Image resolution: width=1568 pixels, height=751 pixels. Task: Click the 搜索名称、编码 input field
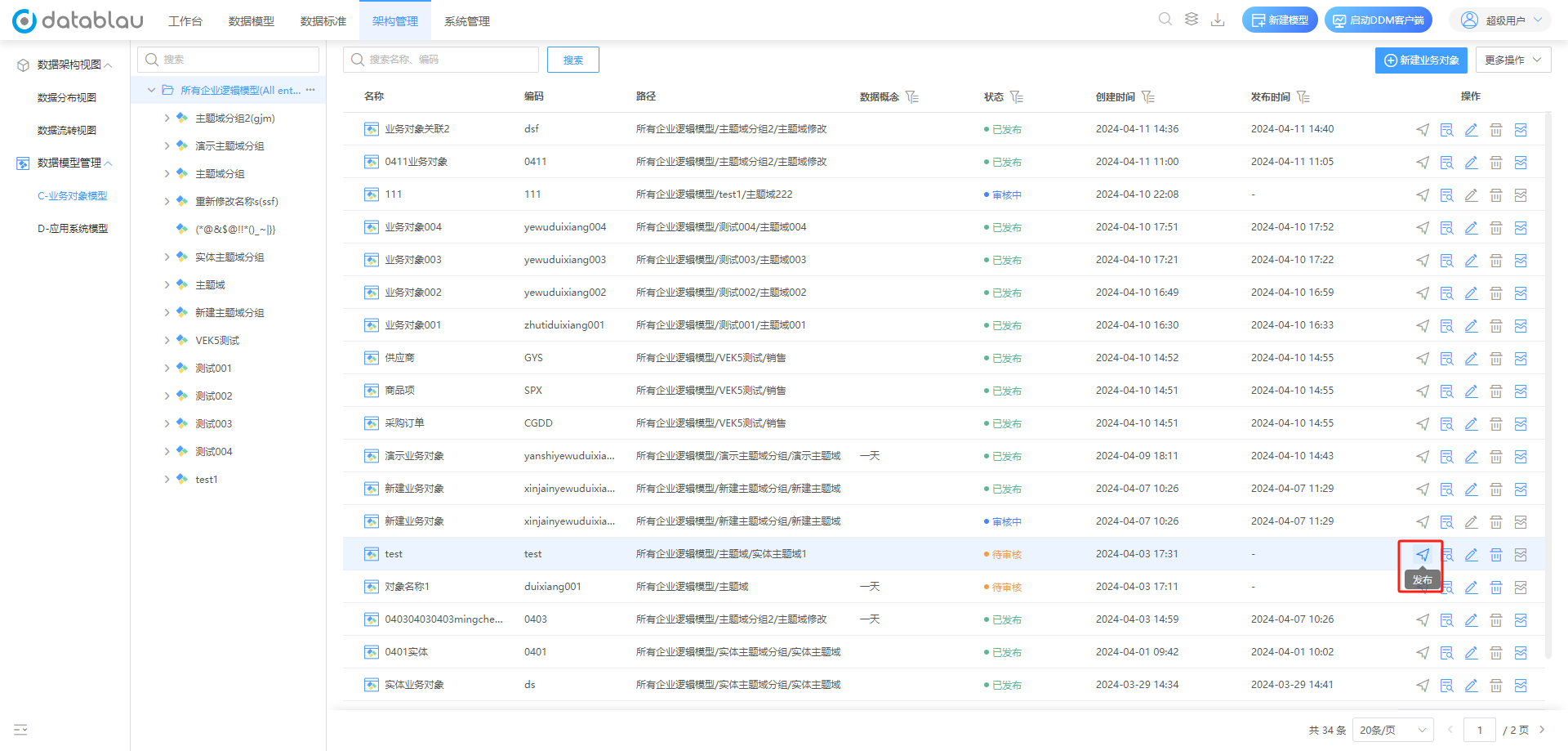(441, 60)
